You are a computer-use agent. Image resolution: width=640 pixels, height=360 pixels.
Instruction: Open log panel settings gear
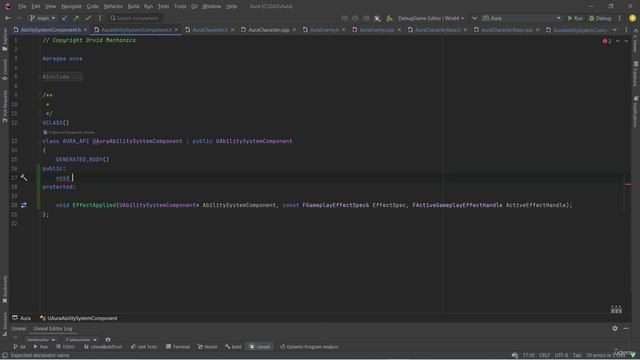(615, 329)
